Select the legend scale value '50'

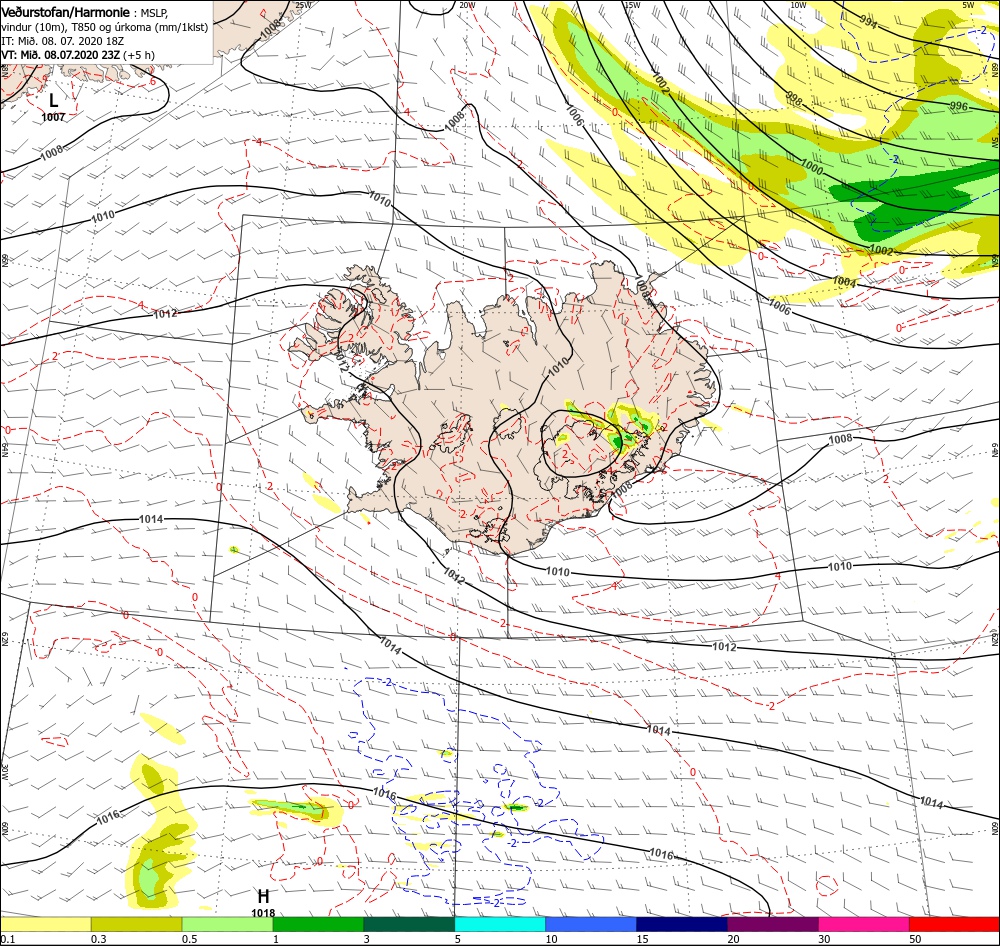click(x=916, y=939)
